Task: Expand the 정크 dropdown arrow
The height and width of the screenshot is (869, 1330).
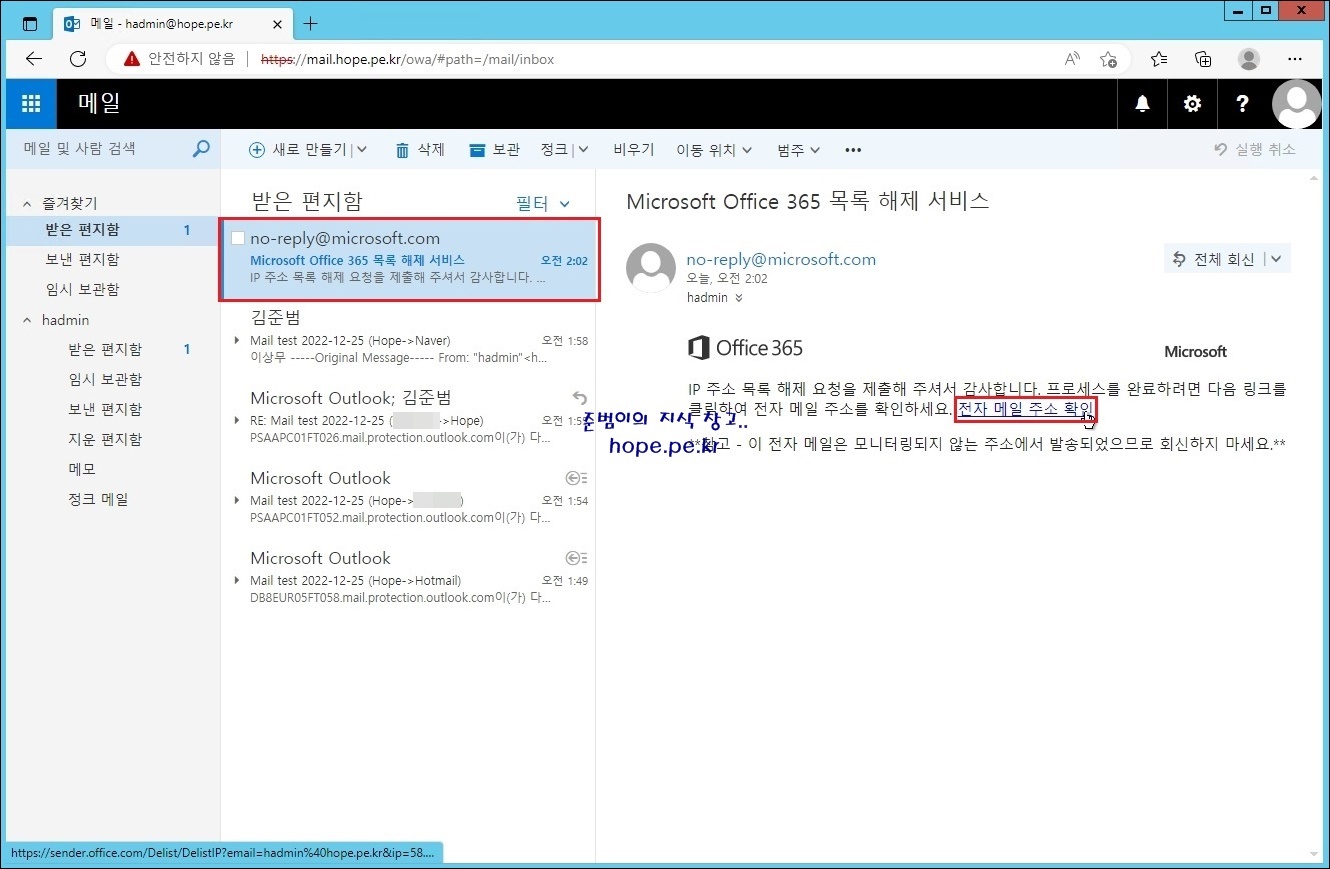Action: tap(583, 150)
